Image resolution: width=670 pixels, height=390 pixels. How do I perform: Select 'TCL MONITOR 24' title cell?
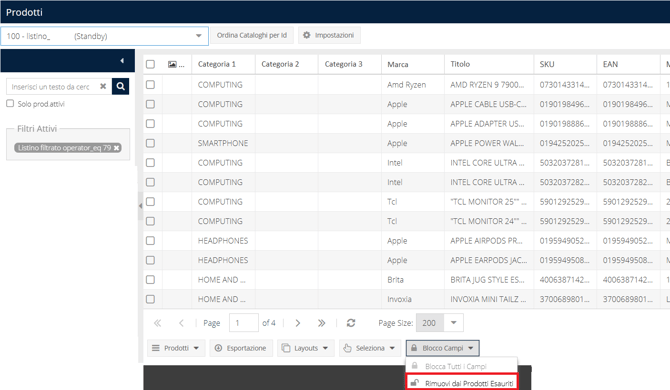point(488,221)
